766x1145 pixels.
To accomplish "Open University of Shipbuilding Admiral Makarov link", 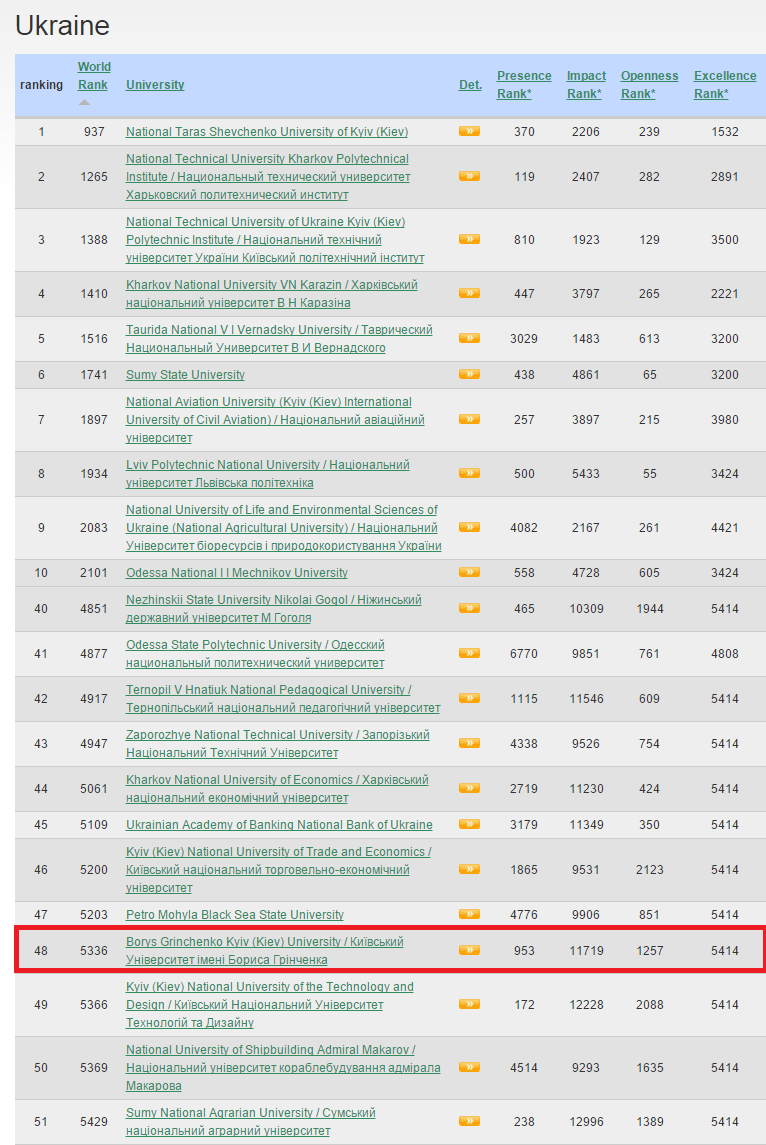I will [x=283, y=1068].
